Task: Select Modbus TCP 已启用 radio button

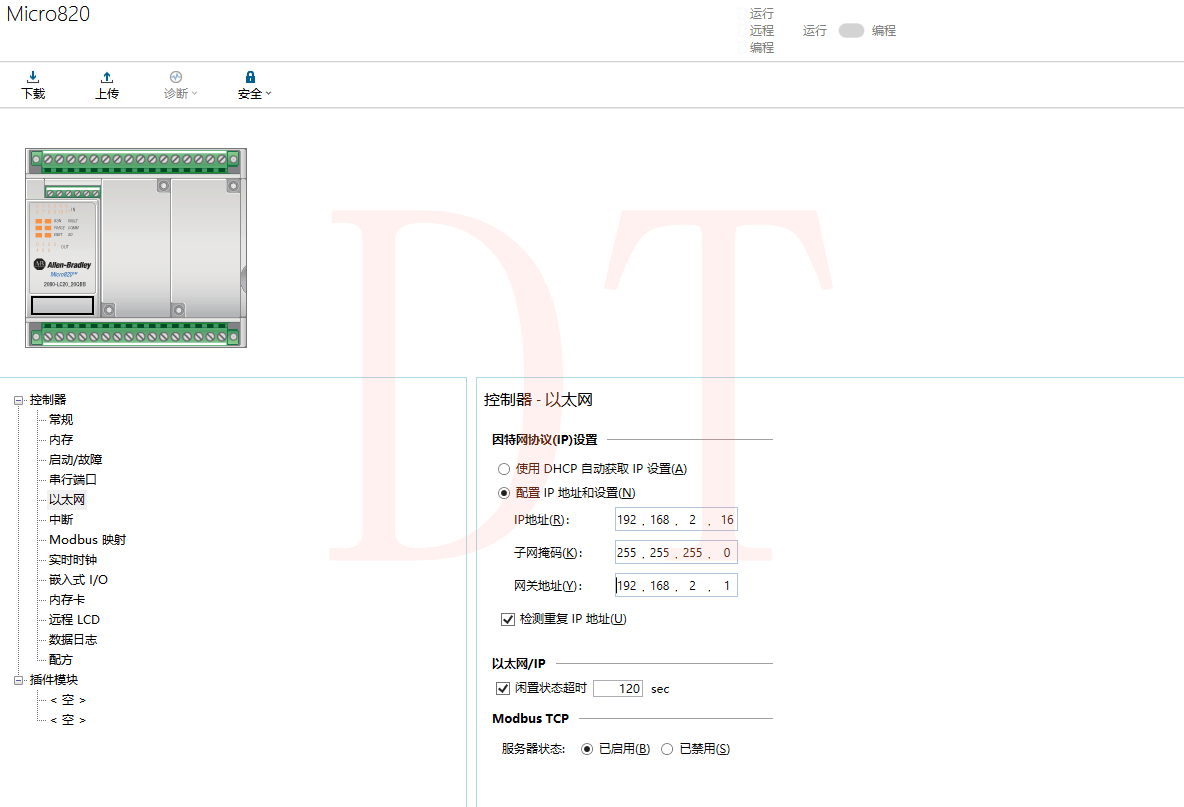Action: click(587, 749)
